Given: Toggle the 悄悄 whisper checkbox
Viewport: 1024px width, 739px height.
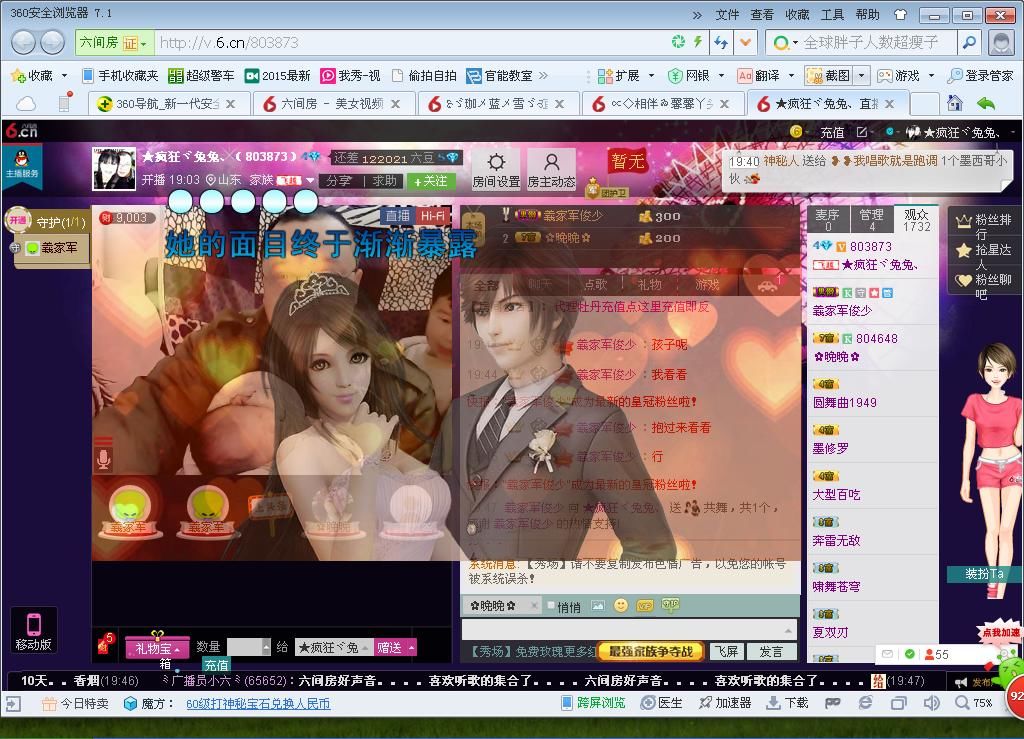Looking at the screenshot, I should click(x=551, y=605).
